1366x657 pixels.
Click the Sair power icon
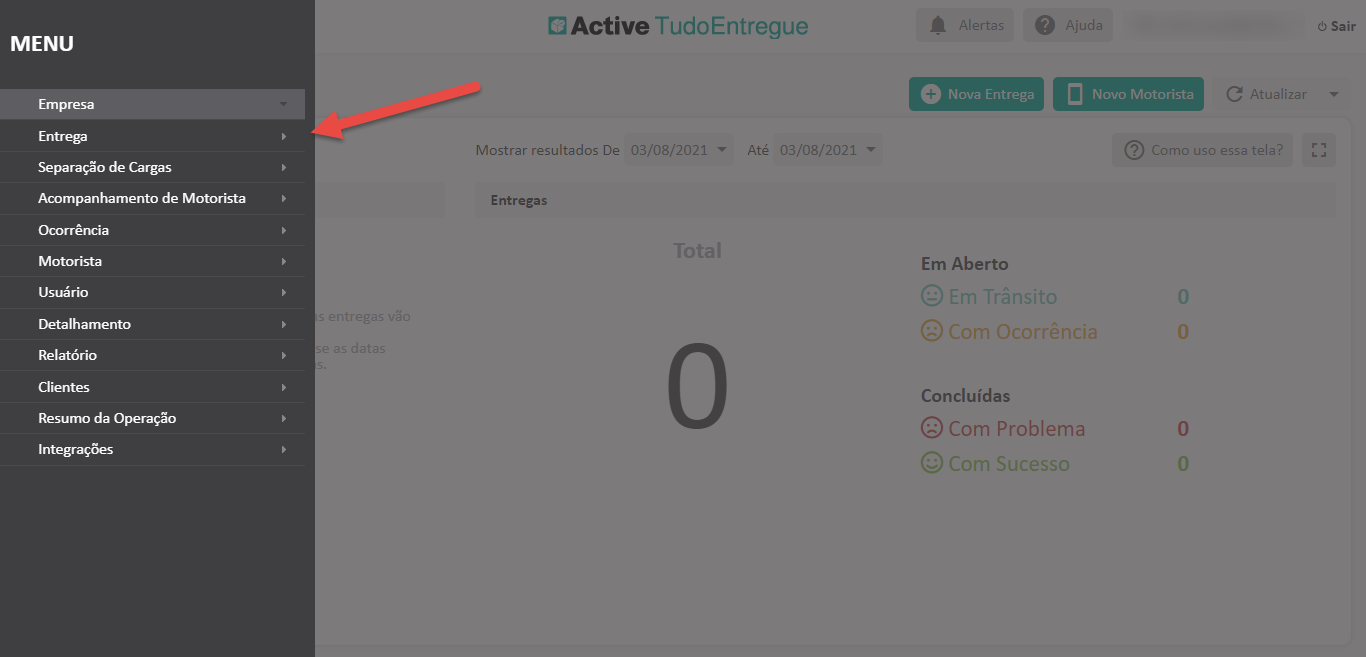[1322, 26]
